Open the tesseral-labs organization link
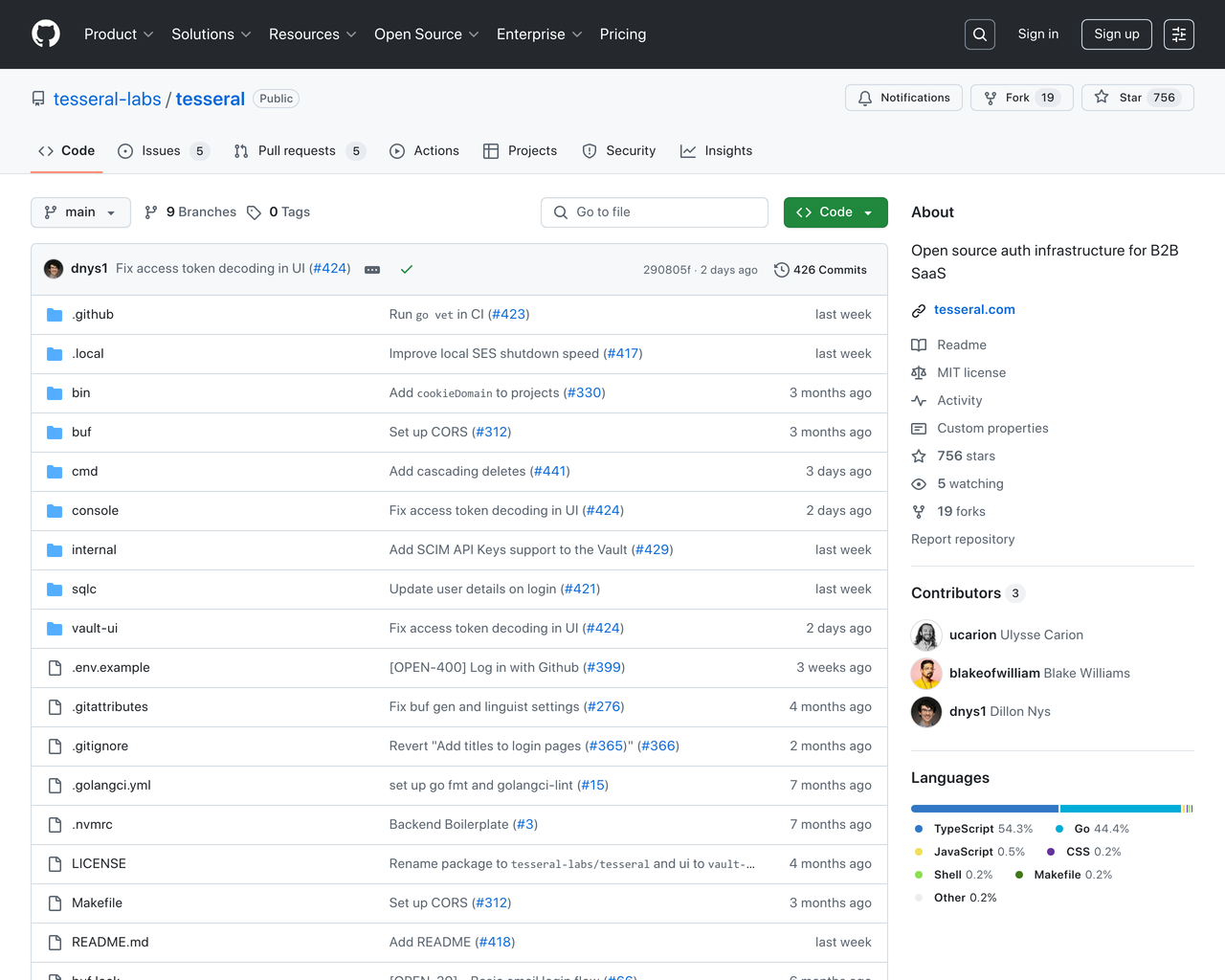 tap(107, 100)
